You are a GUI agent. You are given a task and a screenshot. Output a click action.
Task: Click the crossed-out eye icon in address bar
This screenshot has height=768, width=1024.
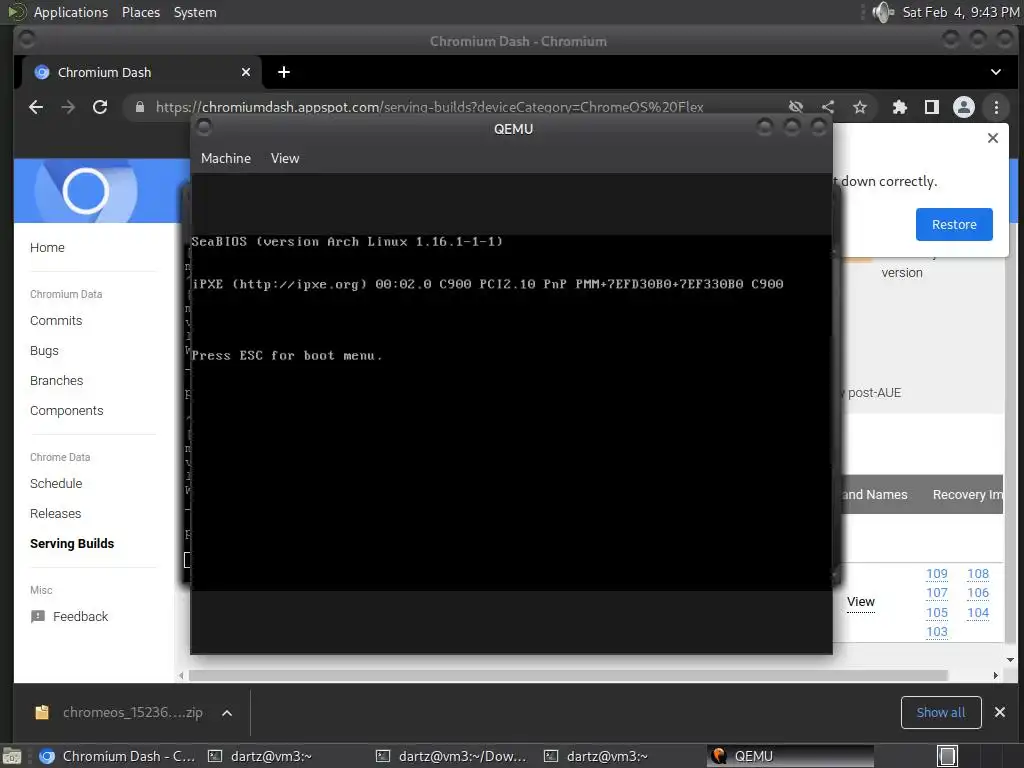coord(795,107)
